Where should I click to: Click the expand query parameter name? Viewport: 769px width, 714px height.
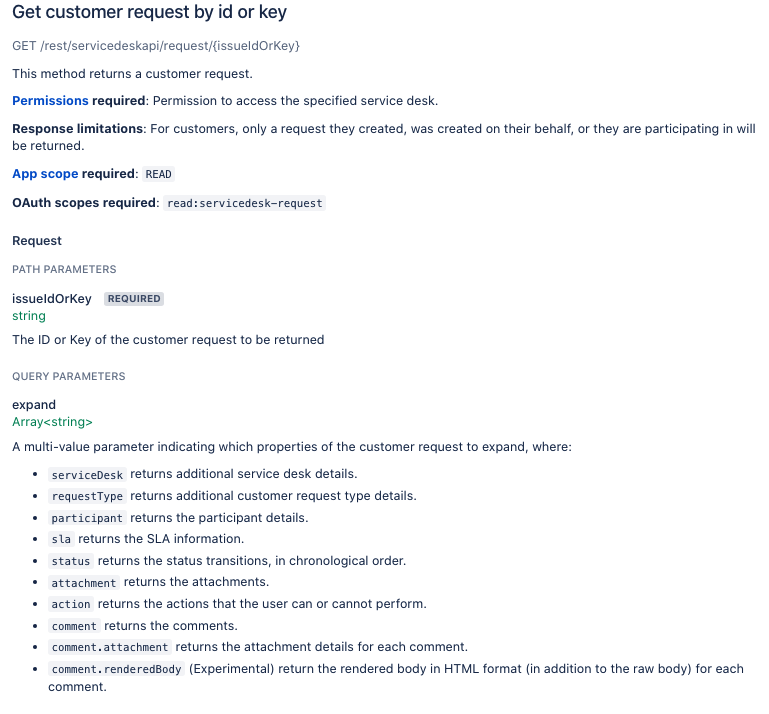34,405
